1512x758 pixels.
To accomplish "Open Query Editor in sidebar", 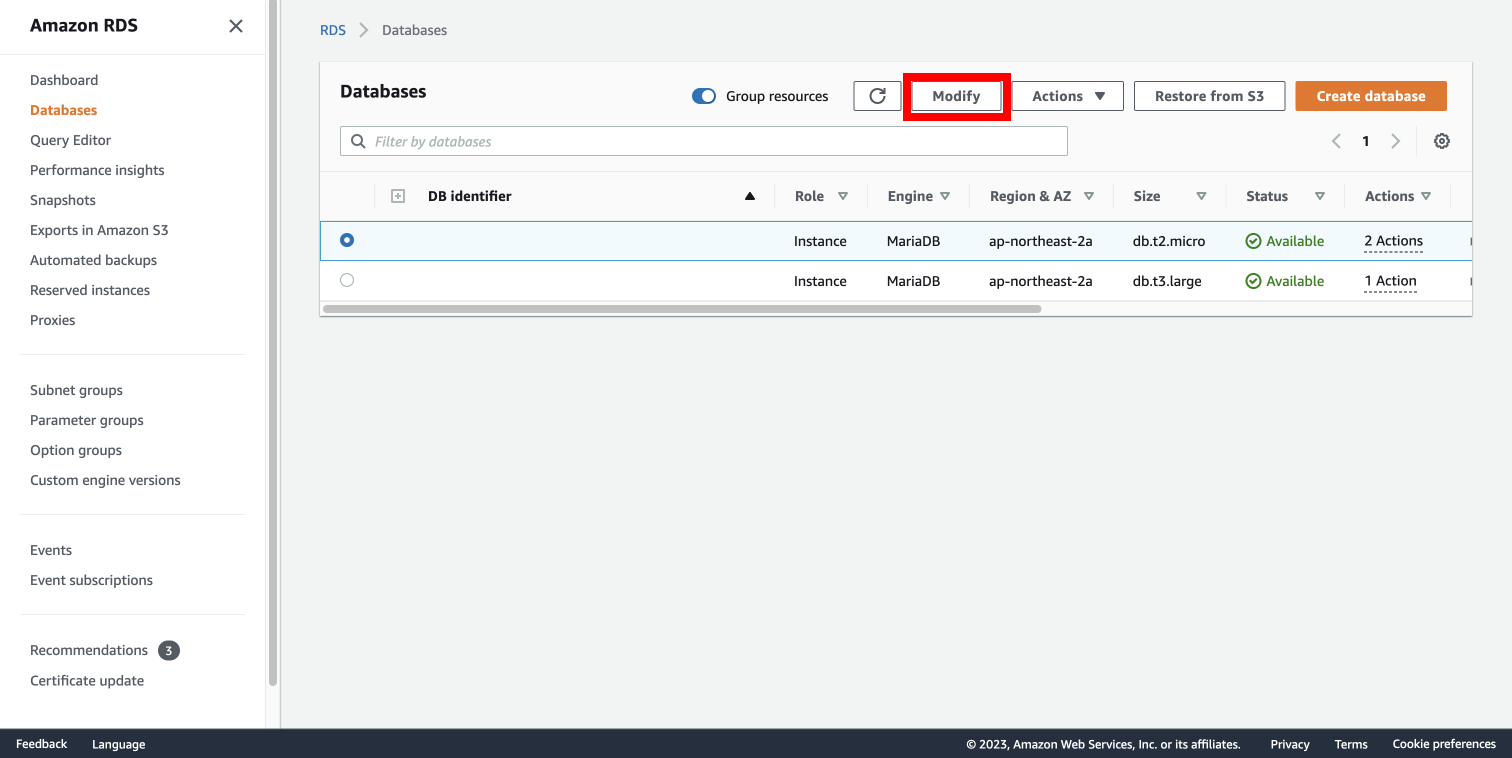I will pos(71,140).
